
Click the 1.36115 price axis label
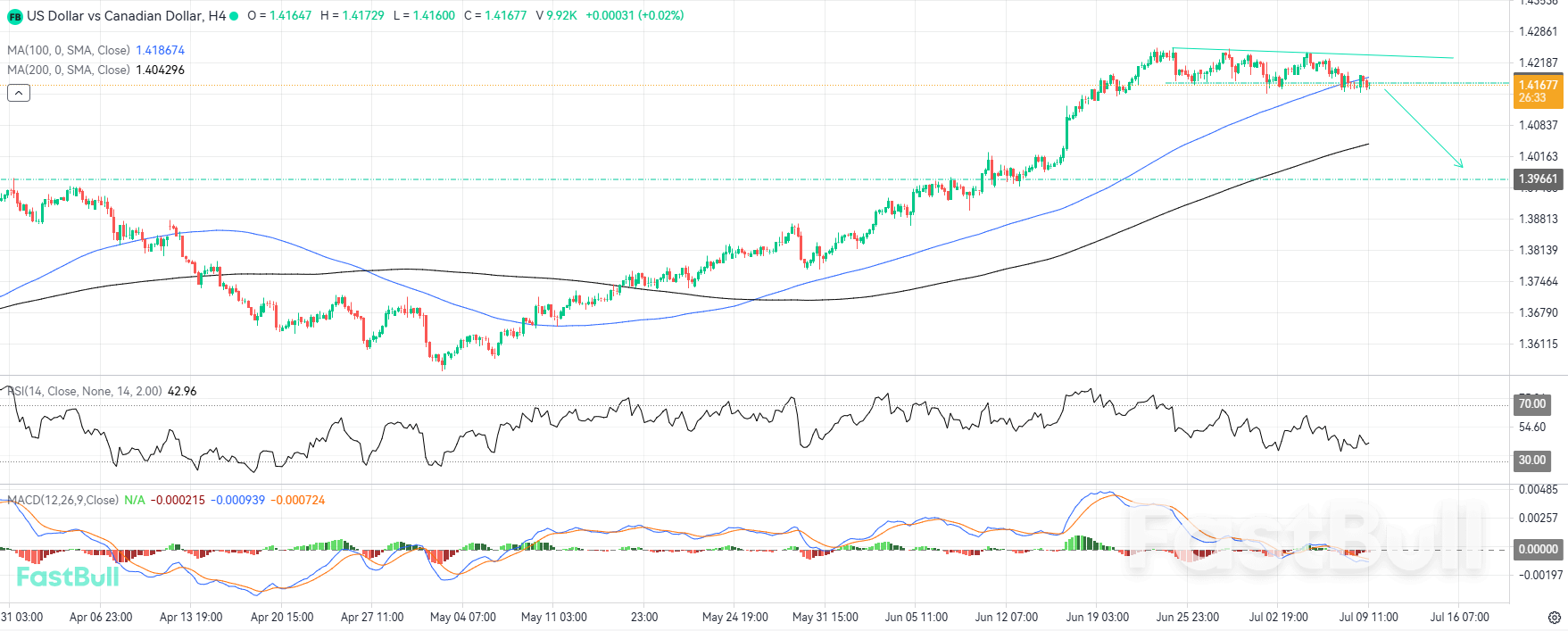coord(1539,344)
